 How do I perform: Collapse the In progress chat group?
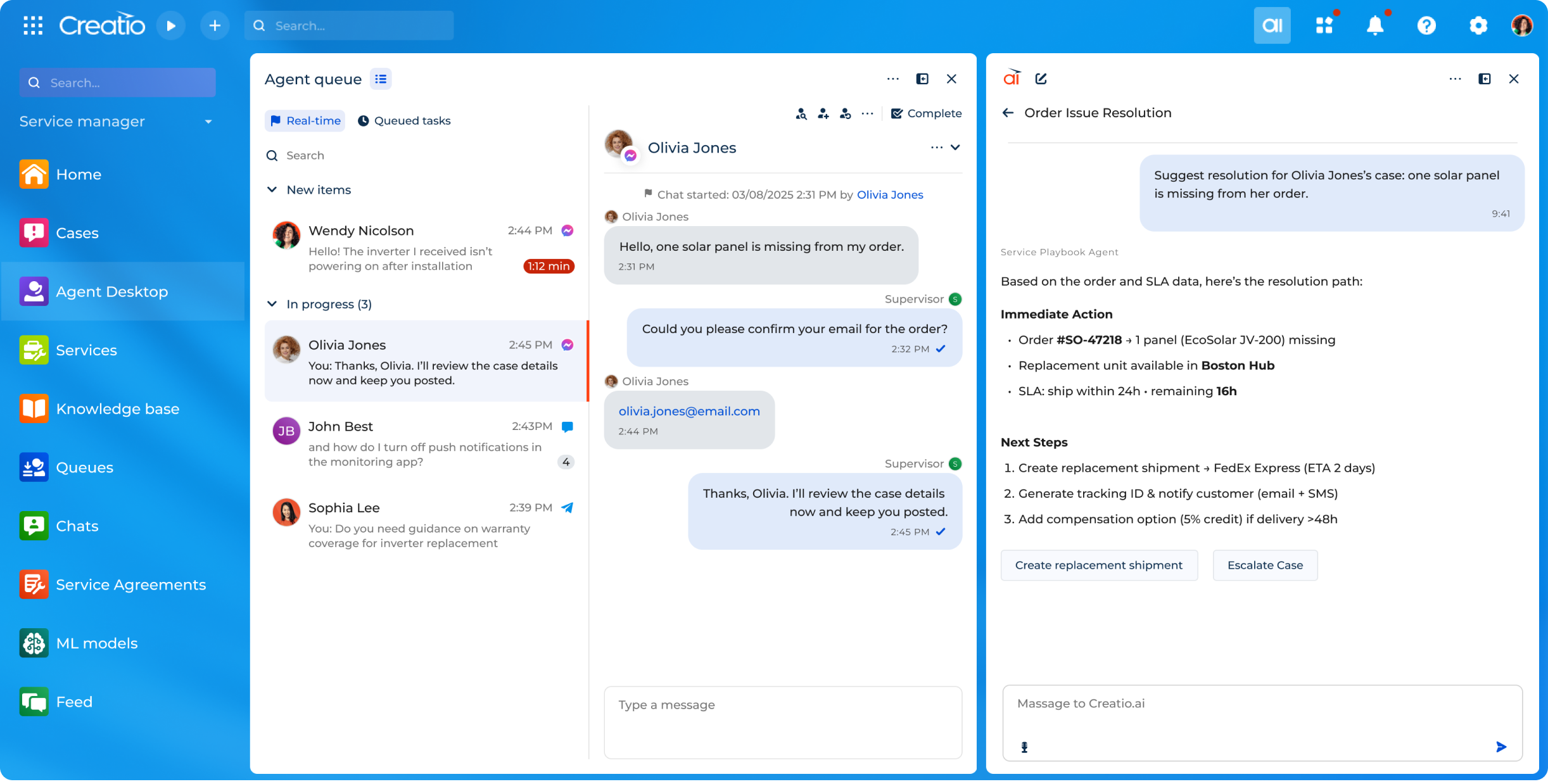click(x=272, y=304)
